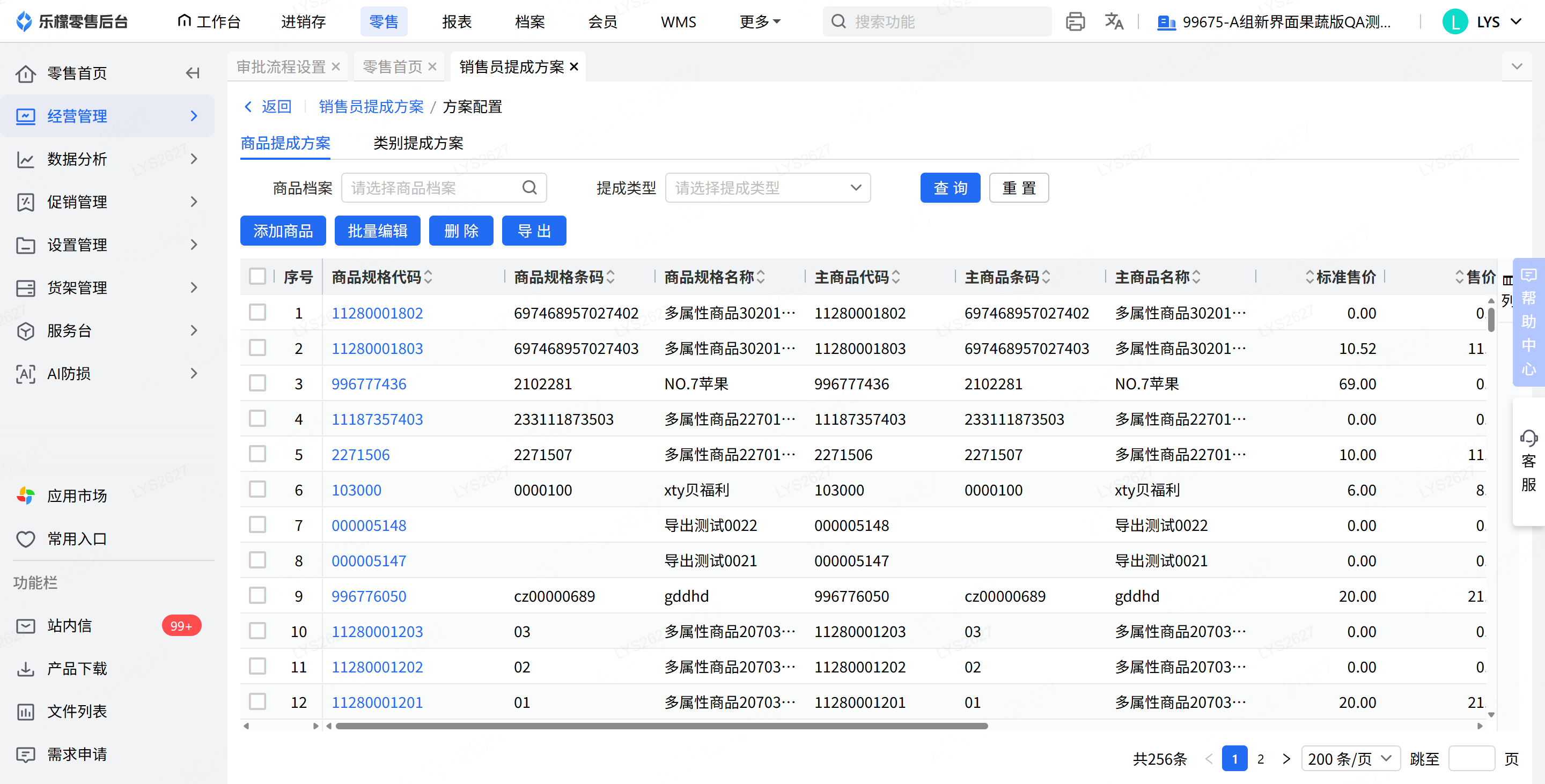
Task: Open the language translation icon
Action: 1114,21
